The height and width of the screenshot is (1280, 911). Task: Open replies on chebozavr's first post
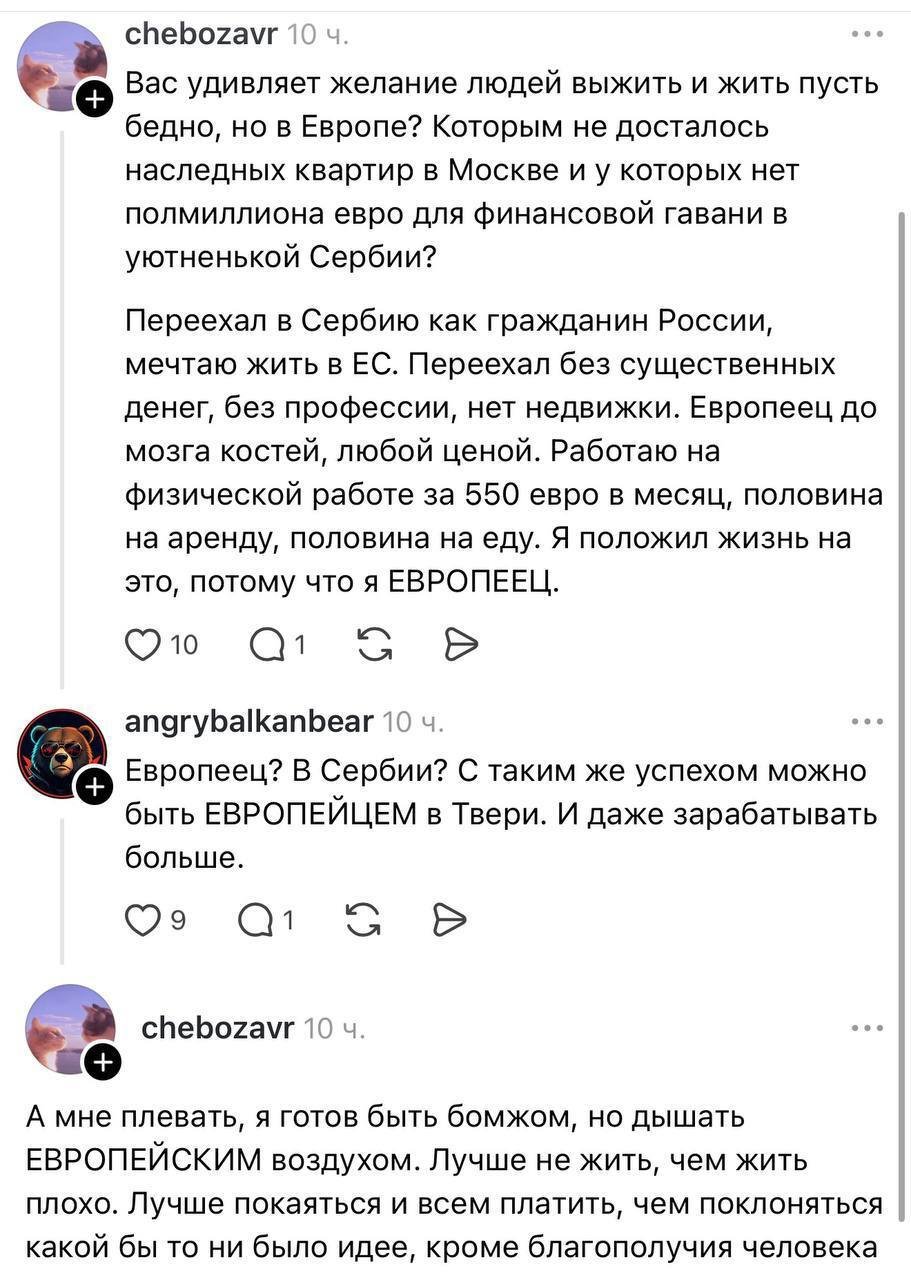tap(267, 646)
